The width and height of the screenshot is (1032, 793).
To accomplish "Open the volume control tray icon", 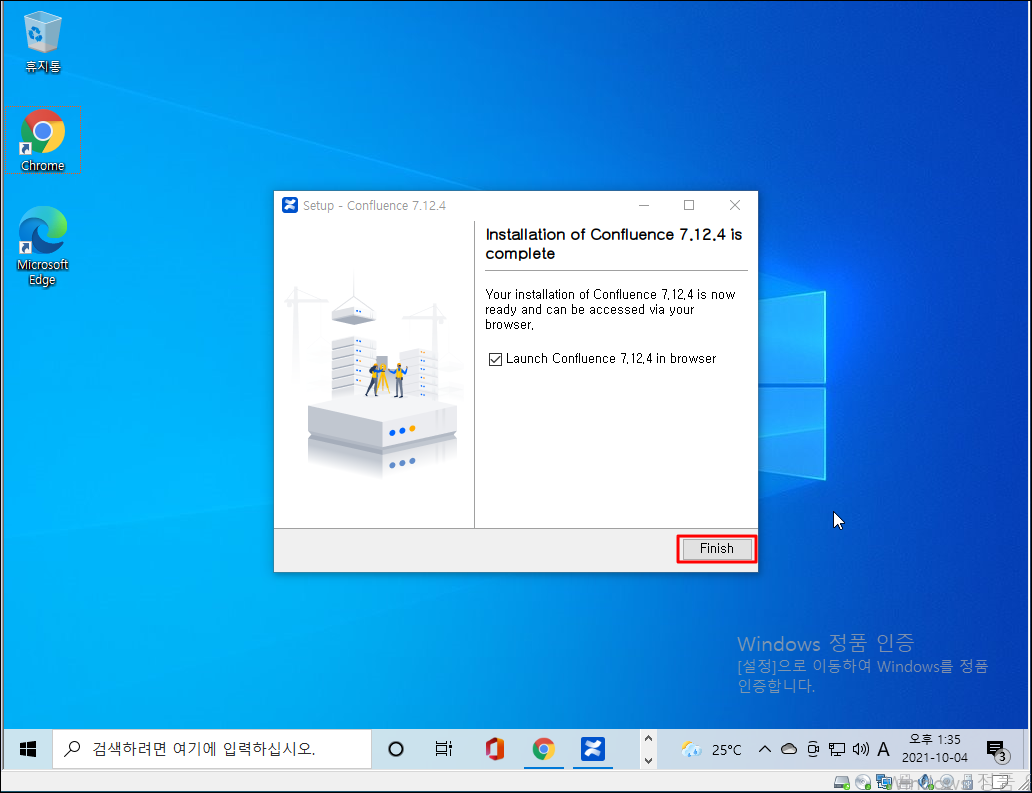I will point(860,749).
